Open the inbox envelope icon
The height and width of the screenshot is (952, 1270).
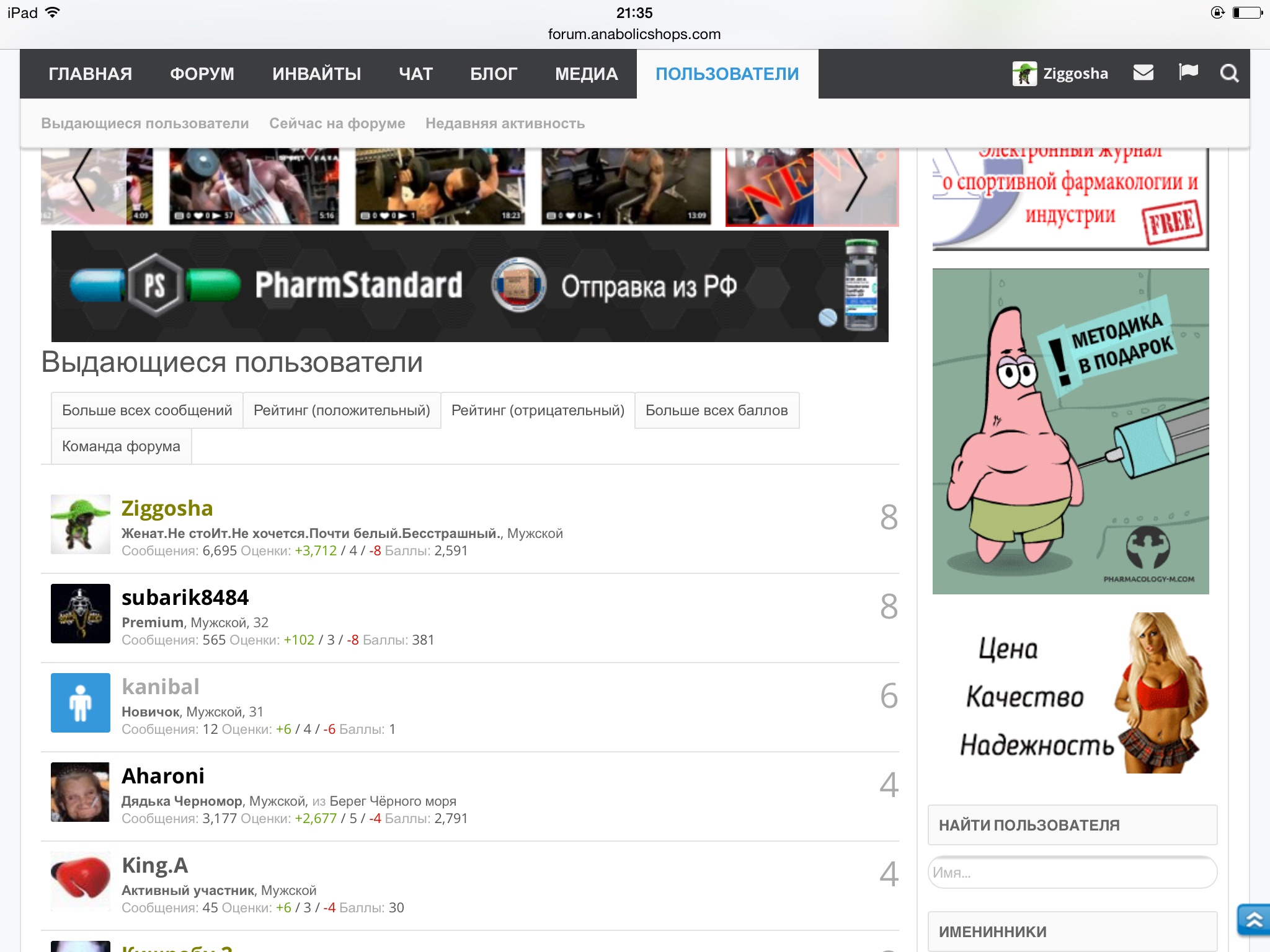pyautogui.click(x=1143, y=73)
